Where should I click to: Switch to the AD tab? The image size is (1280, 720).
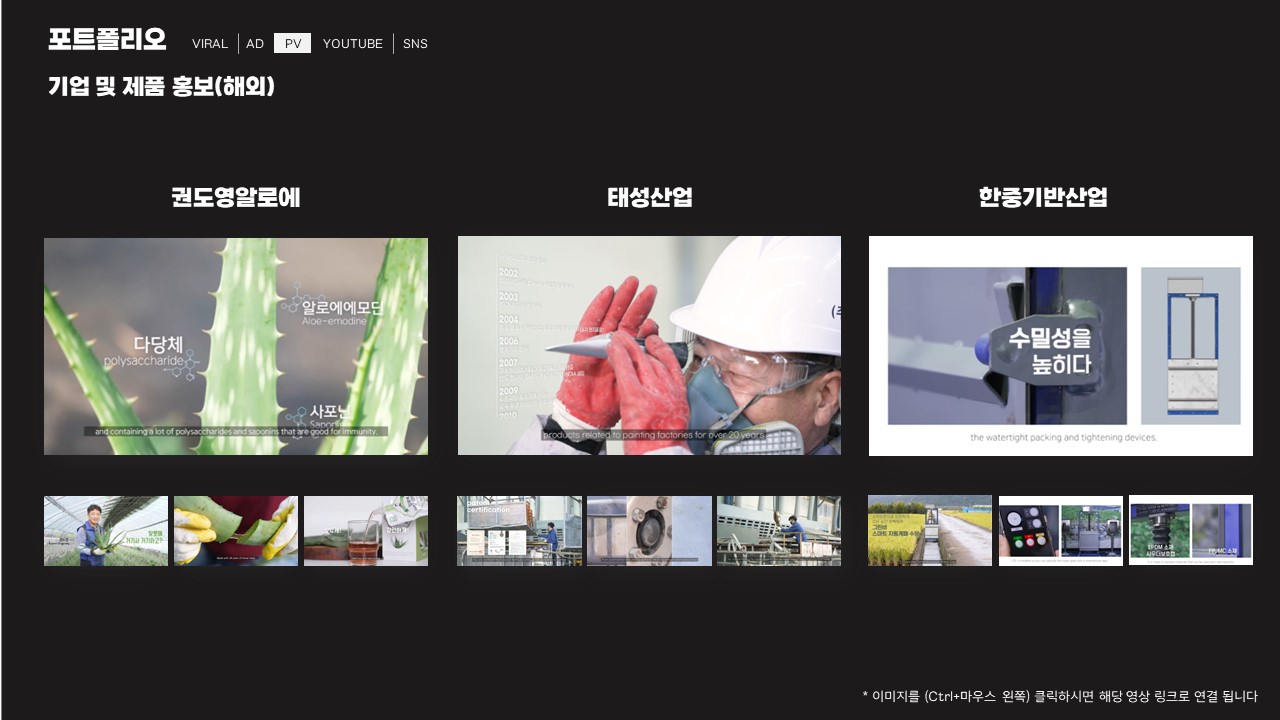click(x=255, y=43)
